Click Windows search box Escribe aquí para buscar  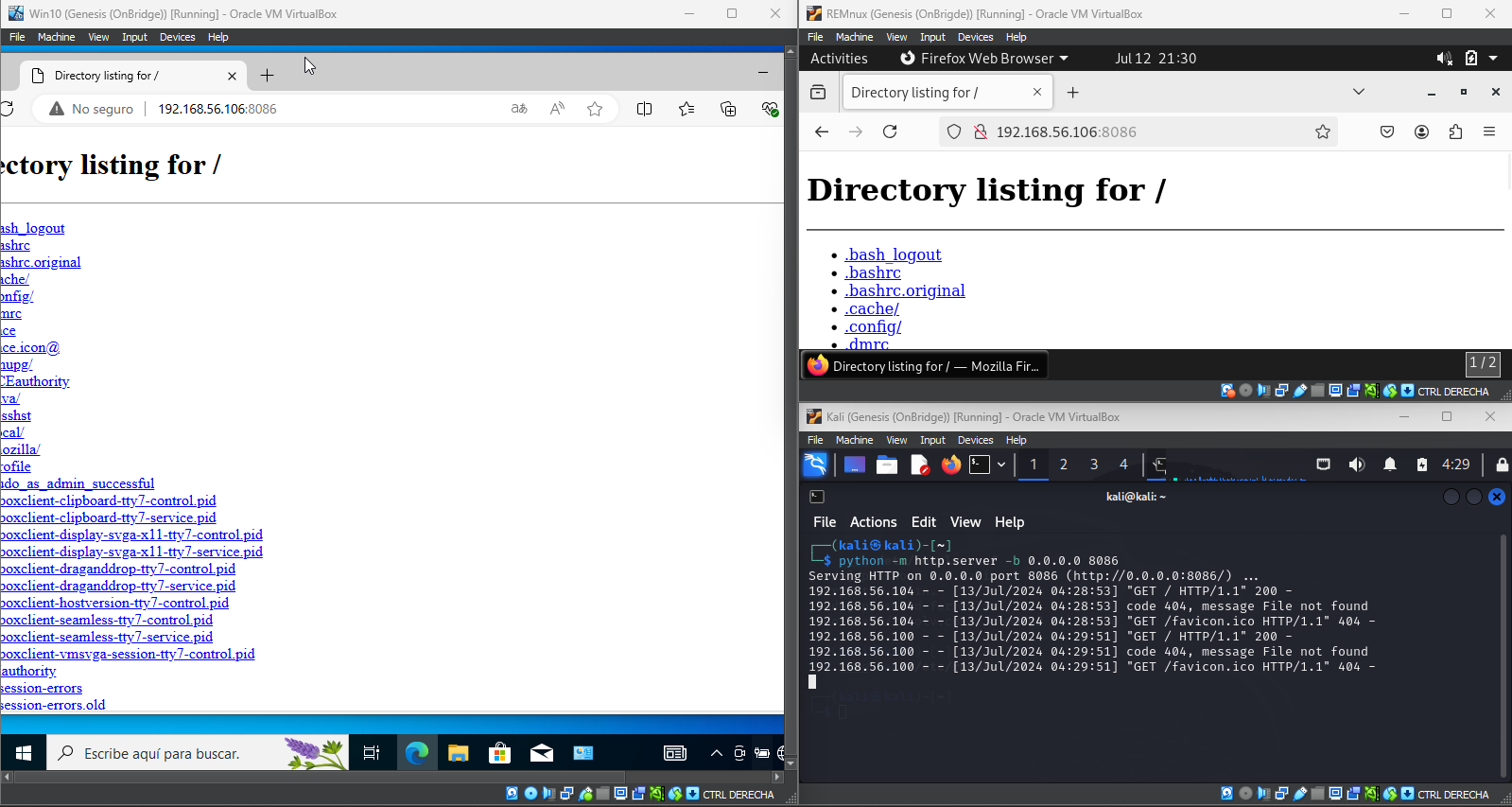199,753
